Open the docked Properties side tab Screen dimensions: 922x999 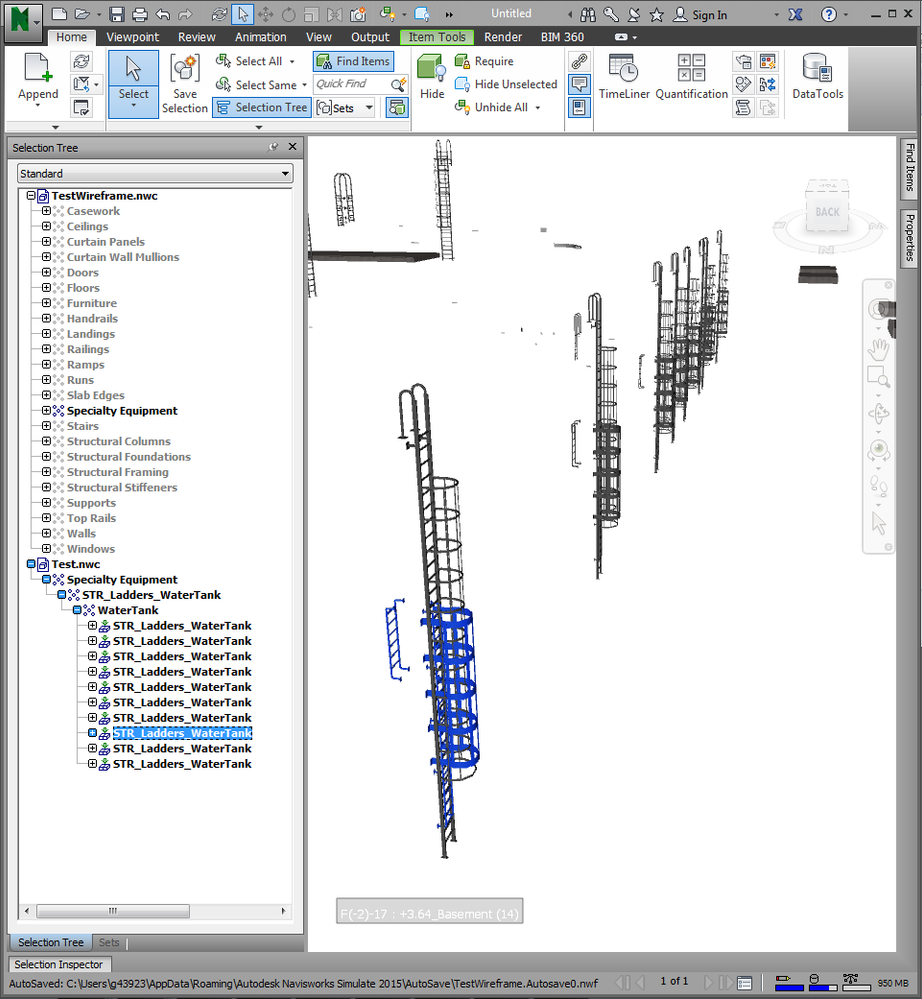pos(910,237)
